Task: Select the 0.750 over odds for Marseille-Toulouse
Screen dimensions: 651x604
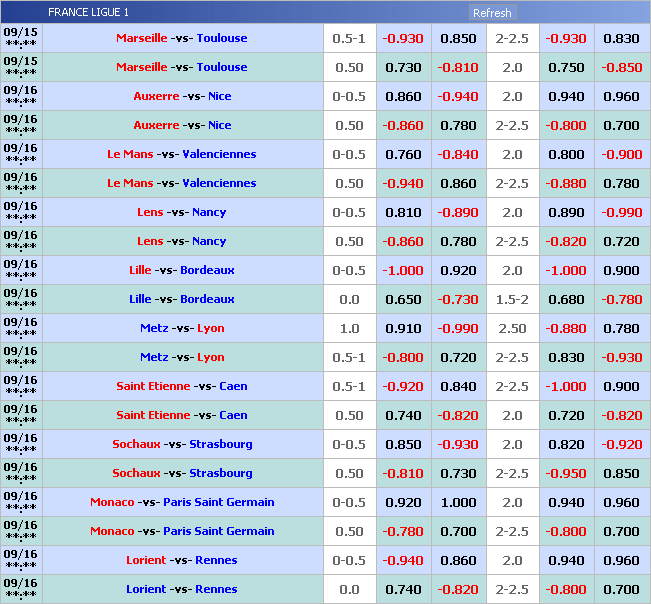Action: click(x=566, y=67)
